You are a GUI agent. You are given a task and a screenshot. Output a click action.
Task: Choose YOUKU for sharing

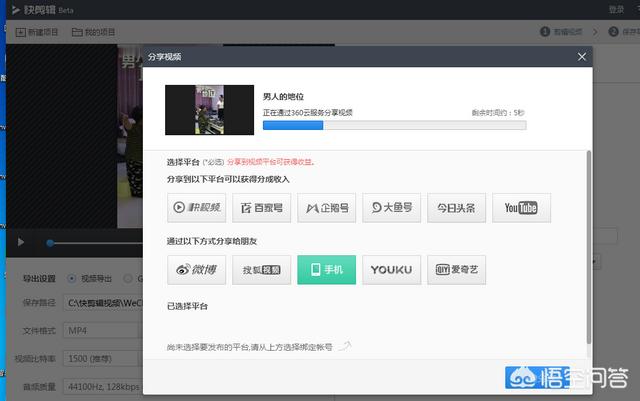tap(391, 270)
